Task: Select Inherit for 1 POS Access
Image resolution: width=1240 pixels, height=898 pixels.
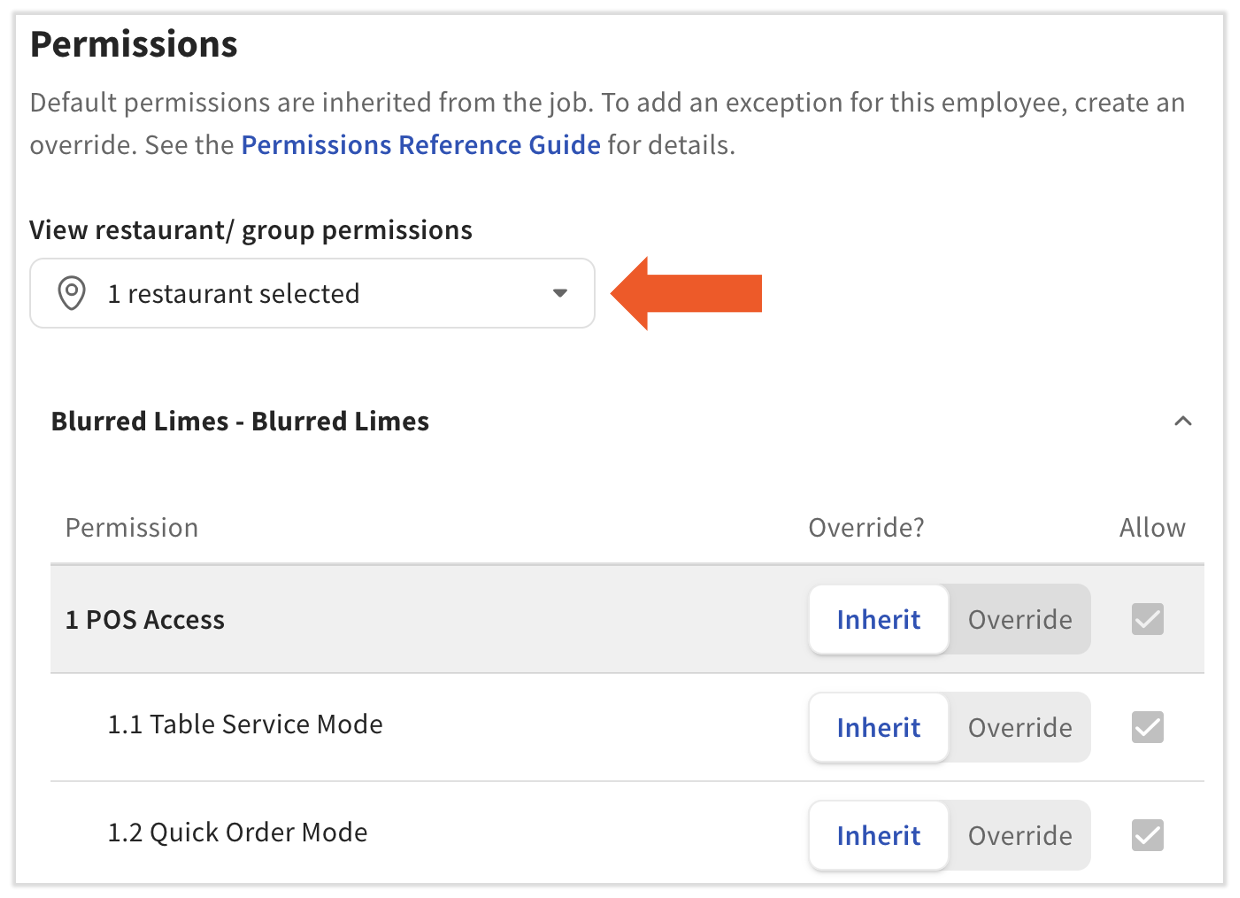Action: 878,619
